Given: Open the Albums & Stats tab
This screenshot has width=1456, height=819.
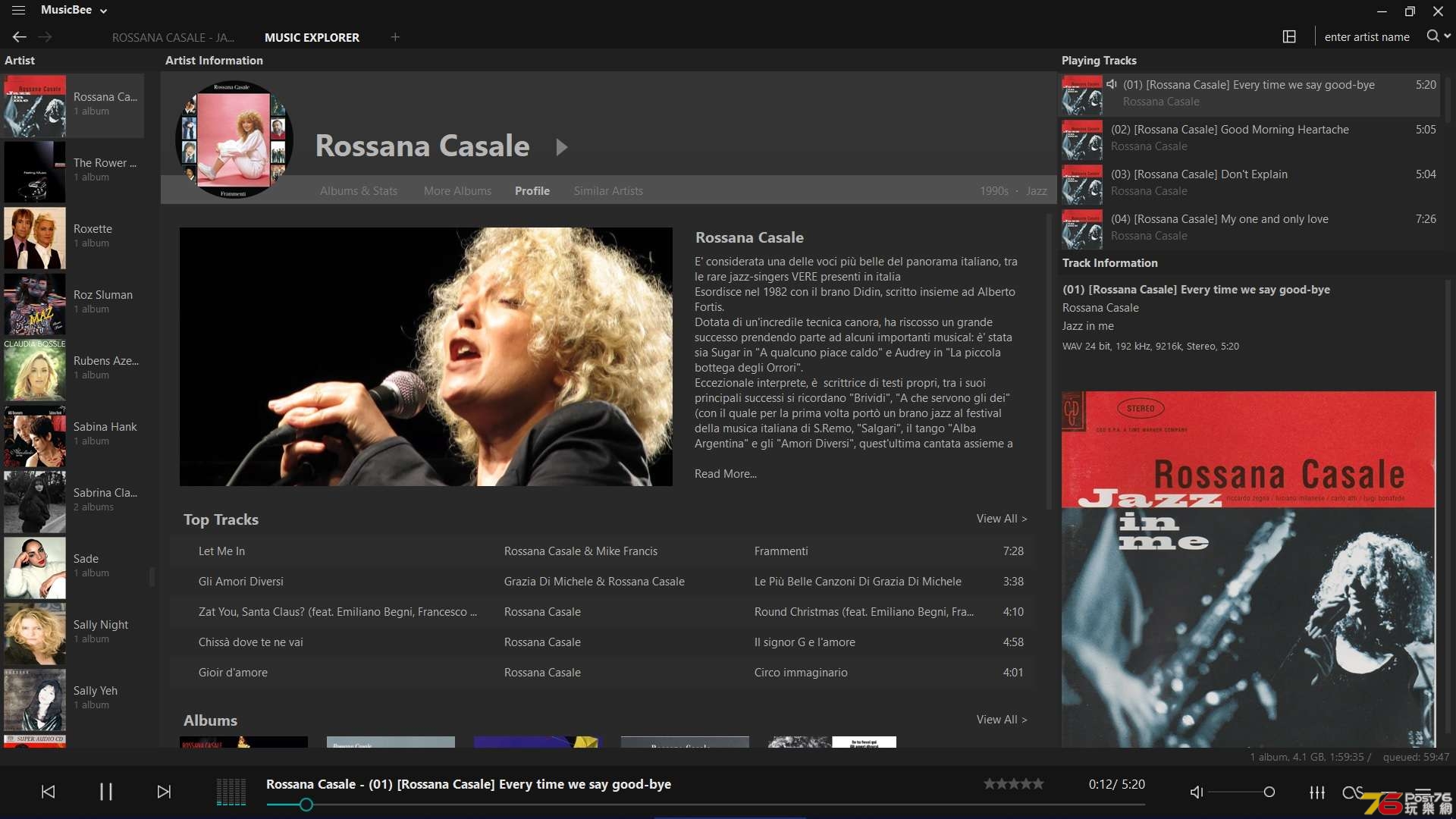Looking at the screenshot, I should 359,191.
